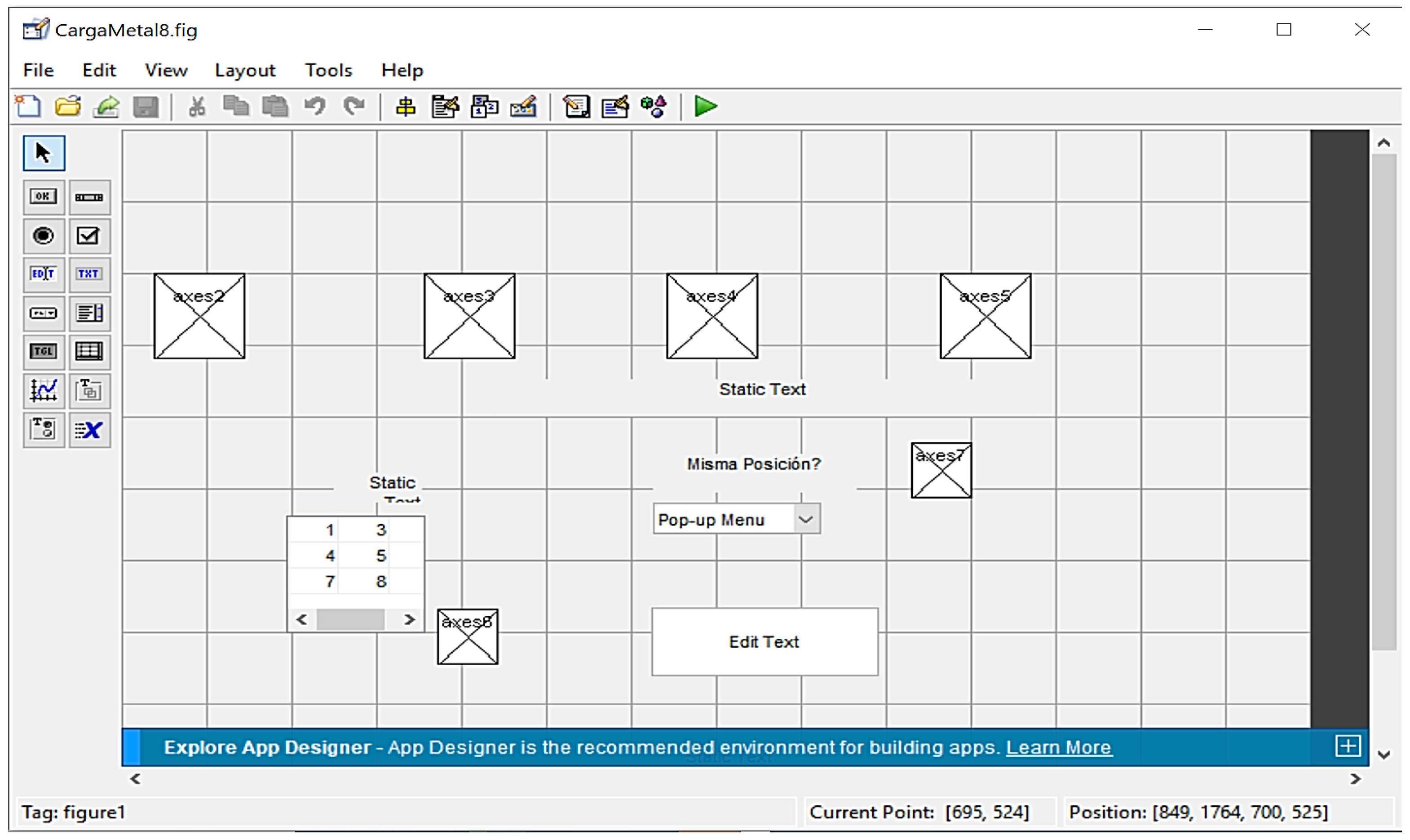Click the Edit Text box on canvas
Viewport: 1410px width, 840px height.
(765, 642)
